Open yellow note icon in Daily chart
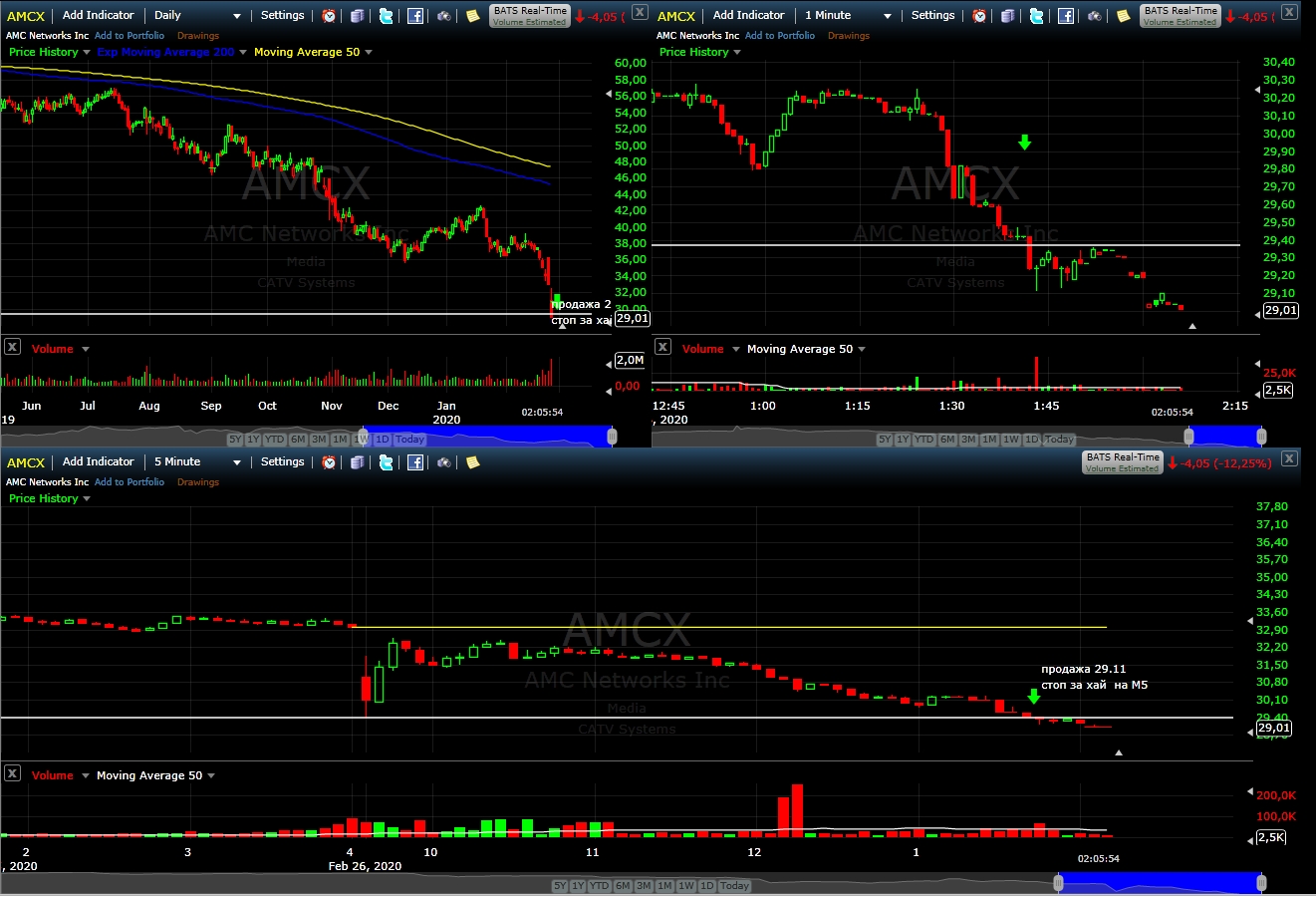The image size is (1316, 897). coord(473,16)
